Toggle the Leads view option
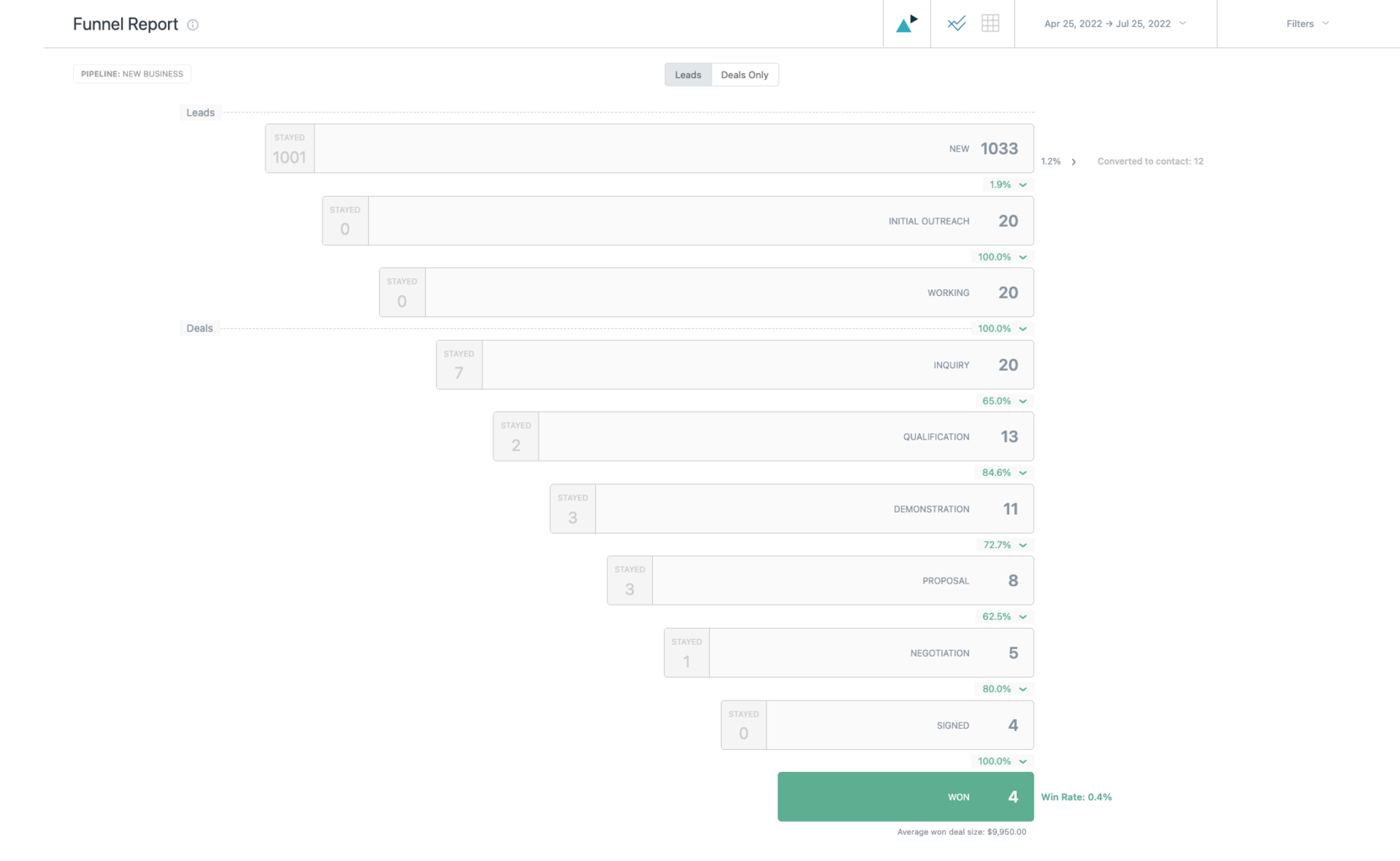The height and width of the screenshot is (861, 1400). 687,75
